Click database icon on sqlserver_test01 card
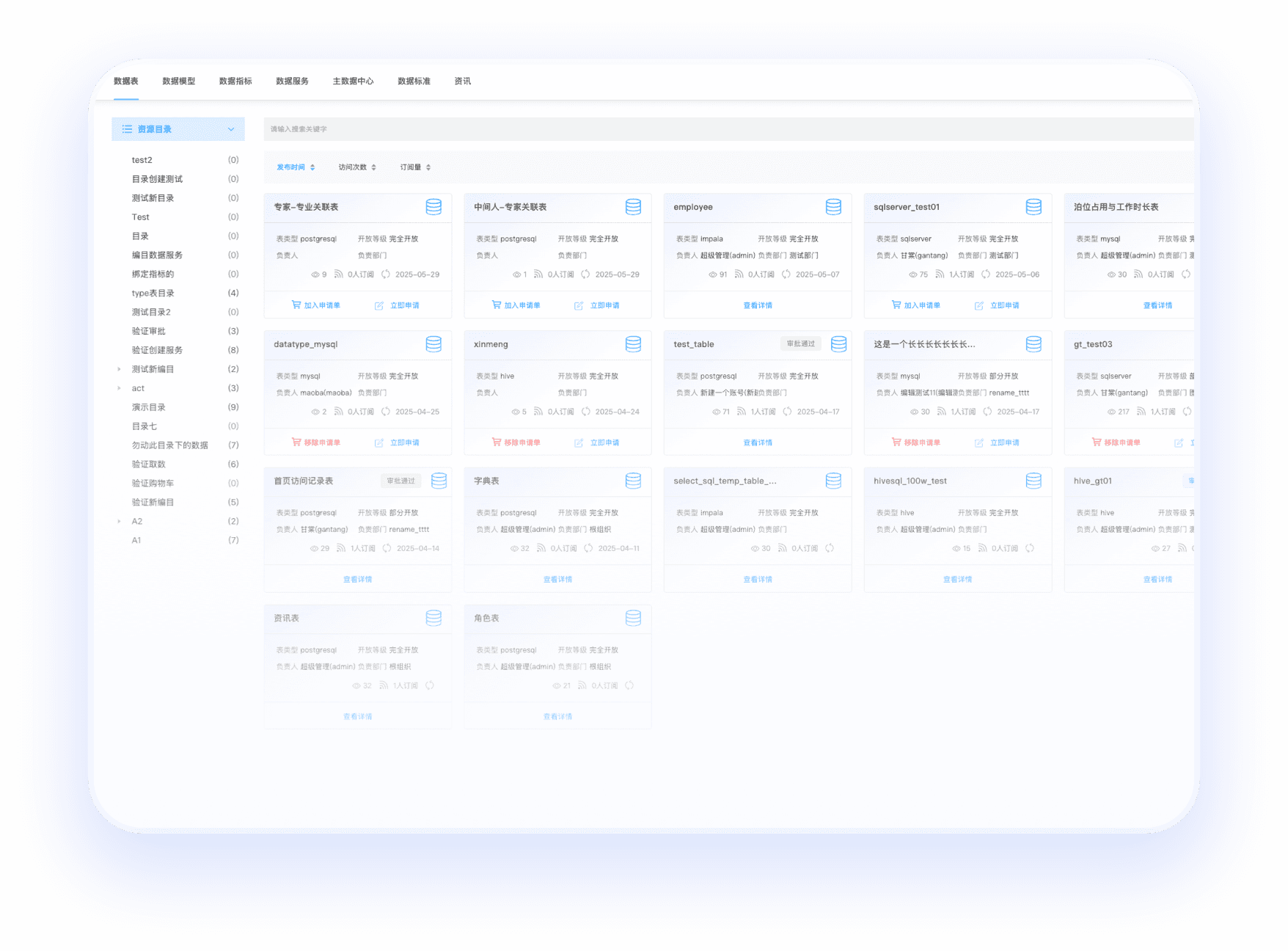Screen dimensions: 1288x951 pos(1033,207)
